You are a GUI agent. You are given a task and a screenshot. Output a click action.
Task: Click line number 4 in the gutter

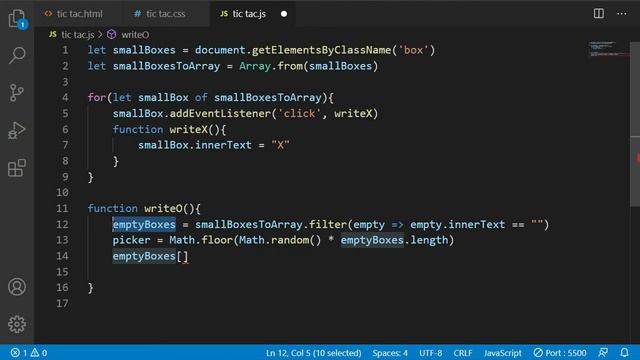point(65,98)
